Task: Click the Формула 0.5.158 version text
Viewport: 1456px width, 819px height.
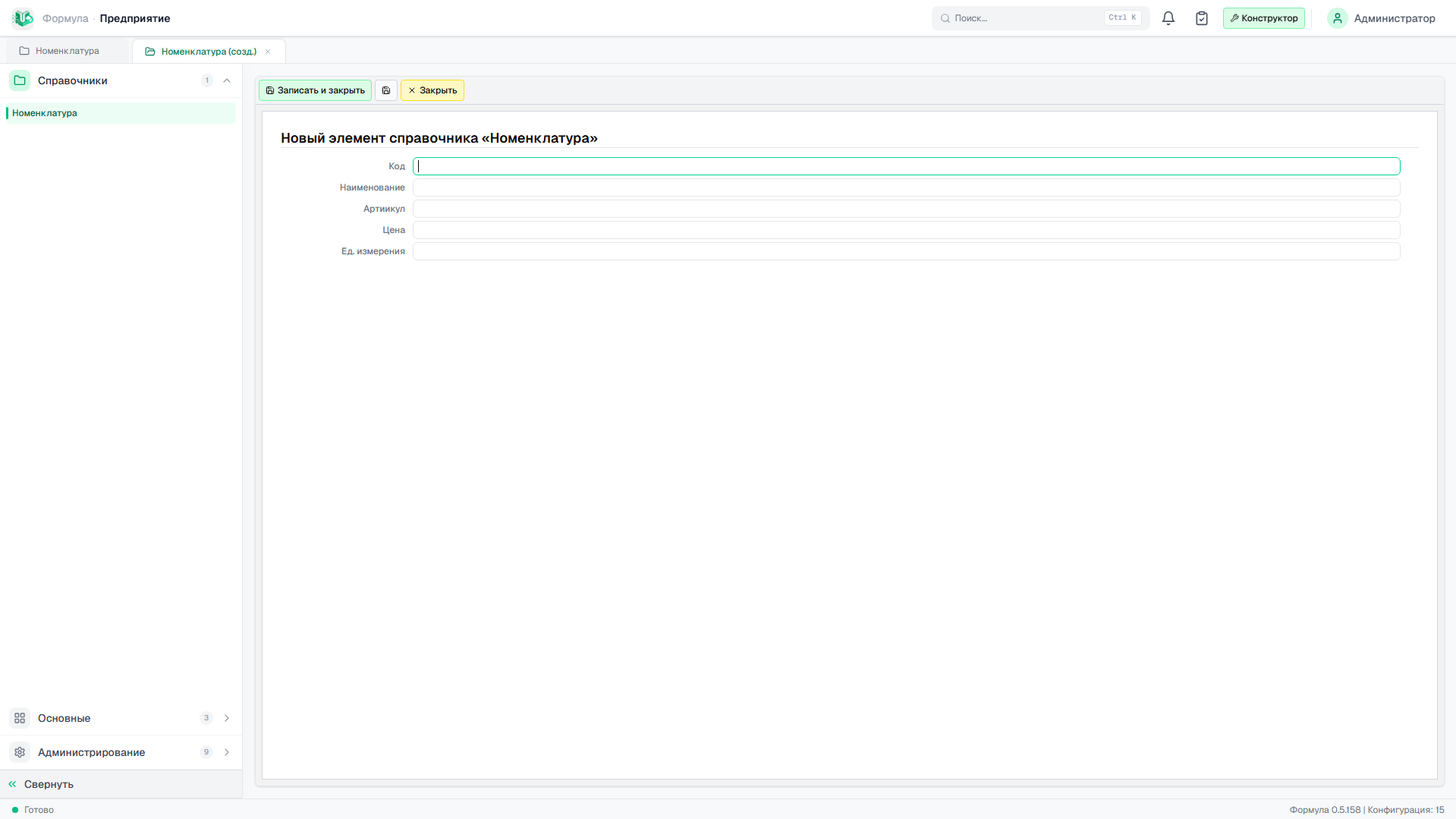Action: (x=1325, y=810)
